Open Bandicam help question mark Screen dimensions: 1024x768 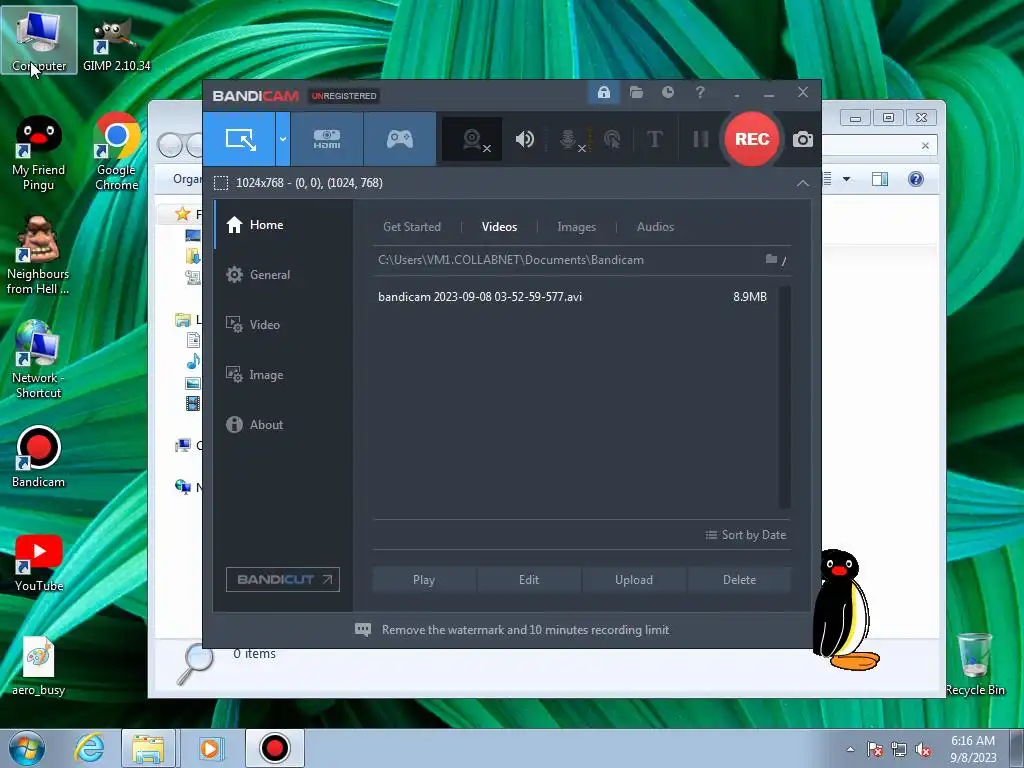700,92
